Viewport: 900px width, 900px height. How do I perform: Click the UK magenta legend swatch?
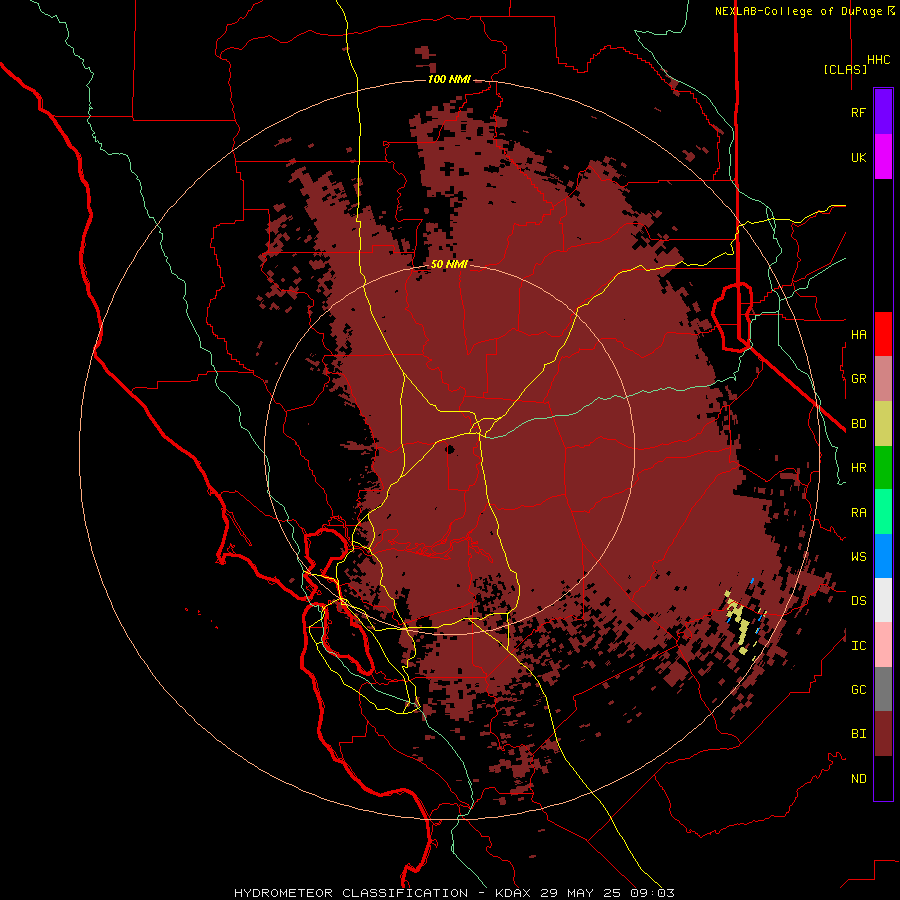(x=883, y=157)
